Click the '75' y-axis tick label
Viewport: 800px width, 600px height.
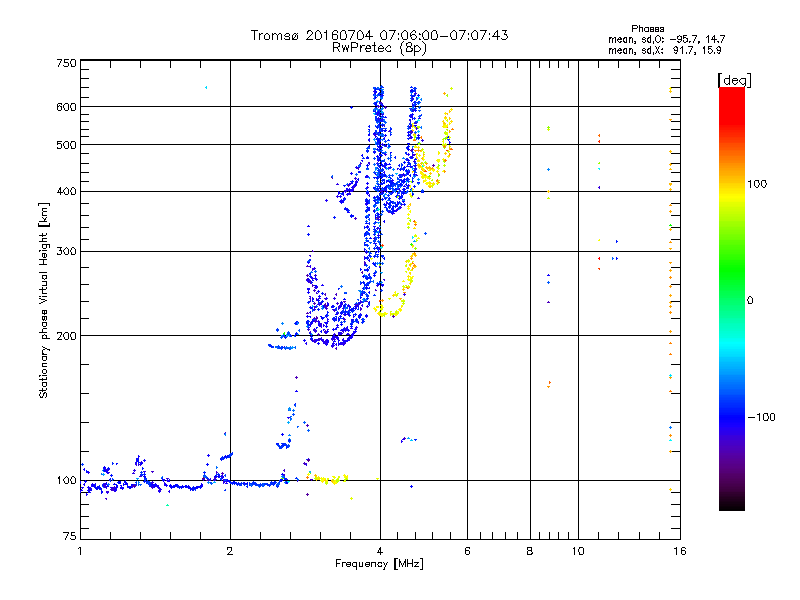point(70,536)
